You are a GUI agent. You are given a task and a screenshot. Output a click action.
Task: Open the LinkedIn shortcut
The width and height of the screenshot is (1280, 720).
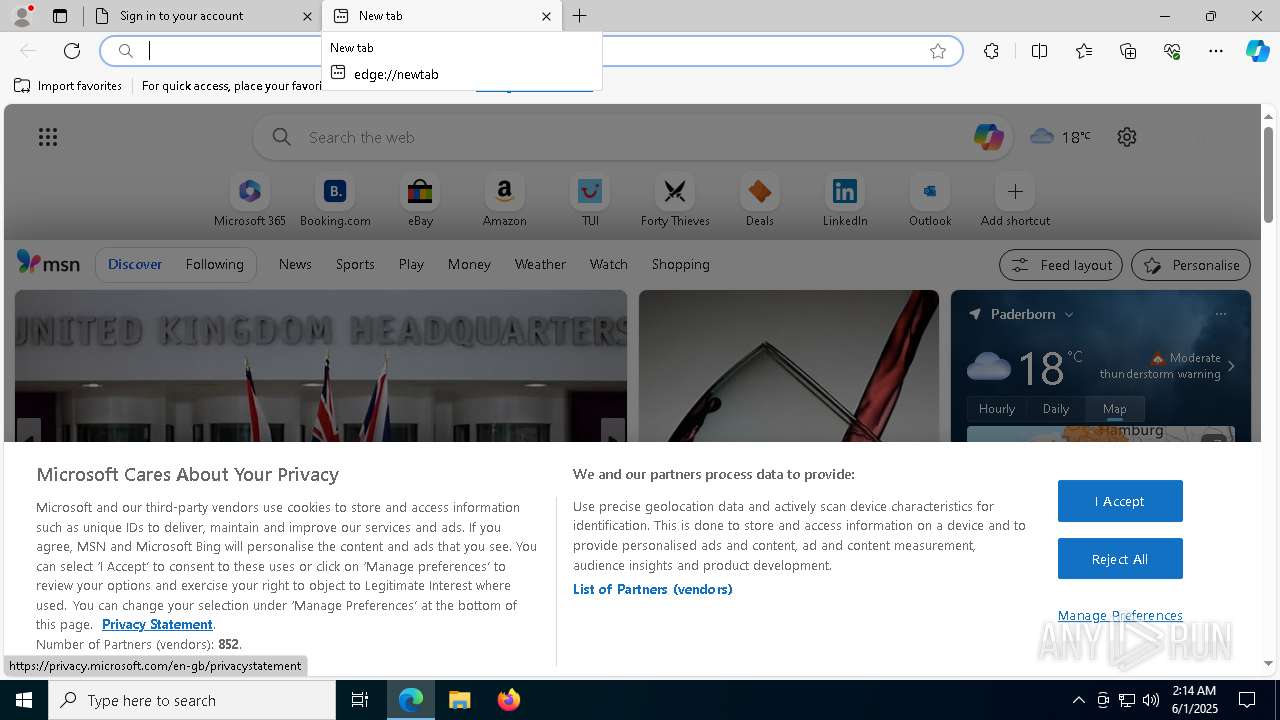click(x=845, y=201)
